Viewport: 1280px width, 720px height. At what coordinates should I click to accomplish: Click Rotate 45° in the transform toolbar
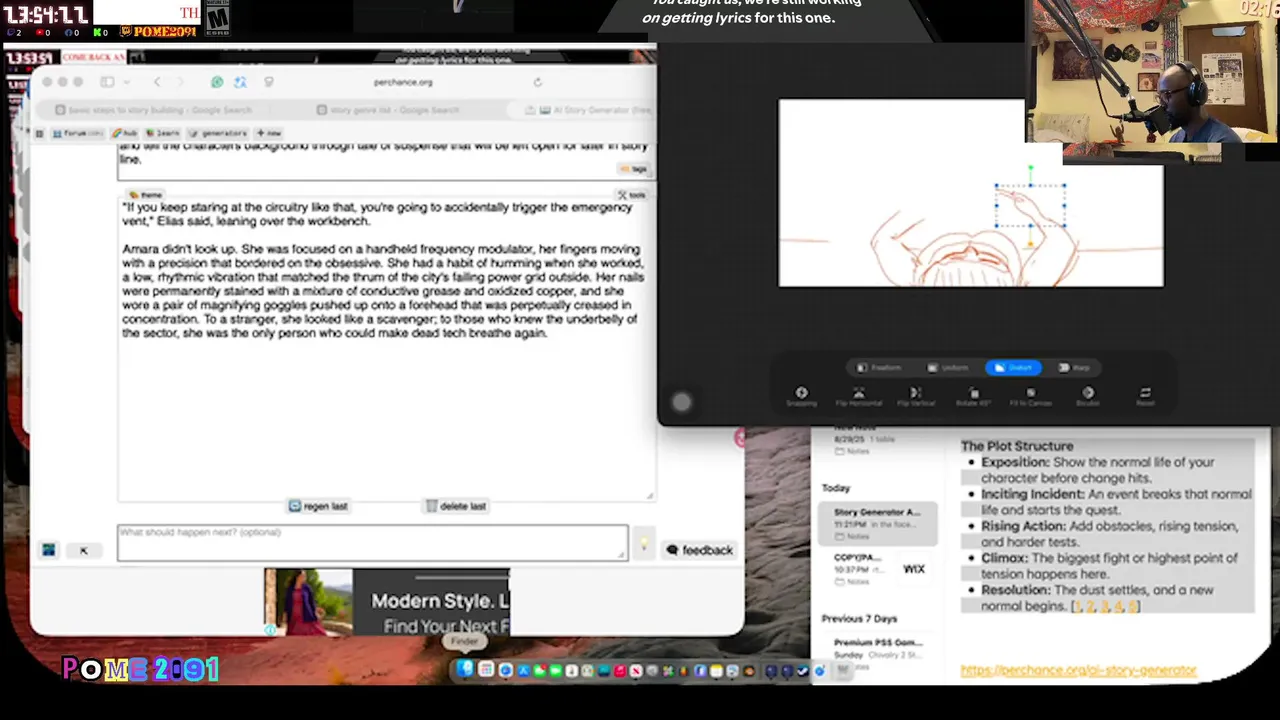(x=973, y=396)
